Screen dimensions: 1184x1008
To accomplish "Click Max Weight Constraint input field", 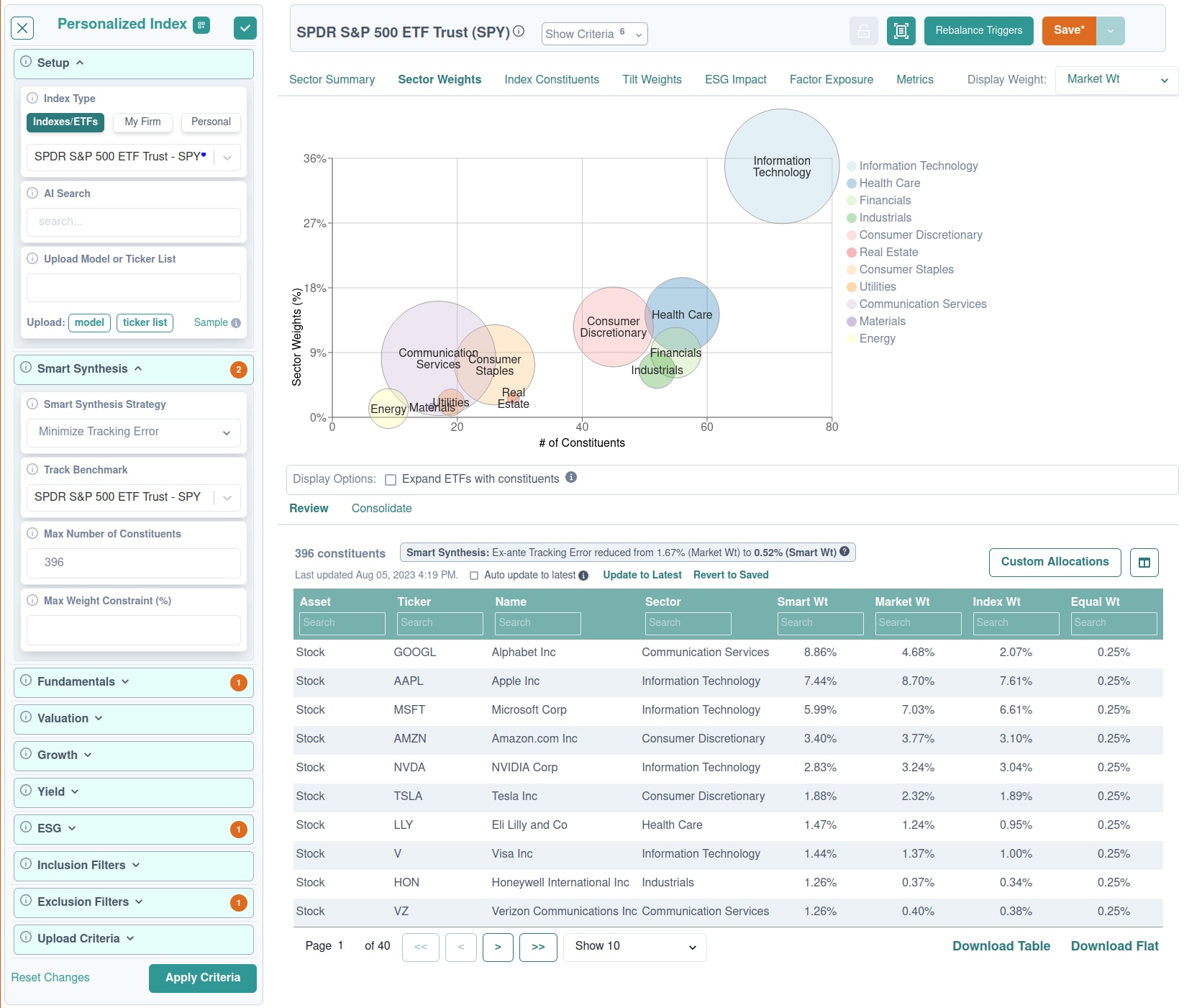I will 134,630.
